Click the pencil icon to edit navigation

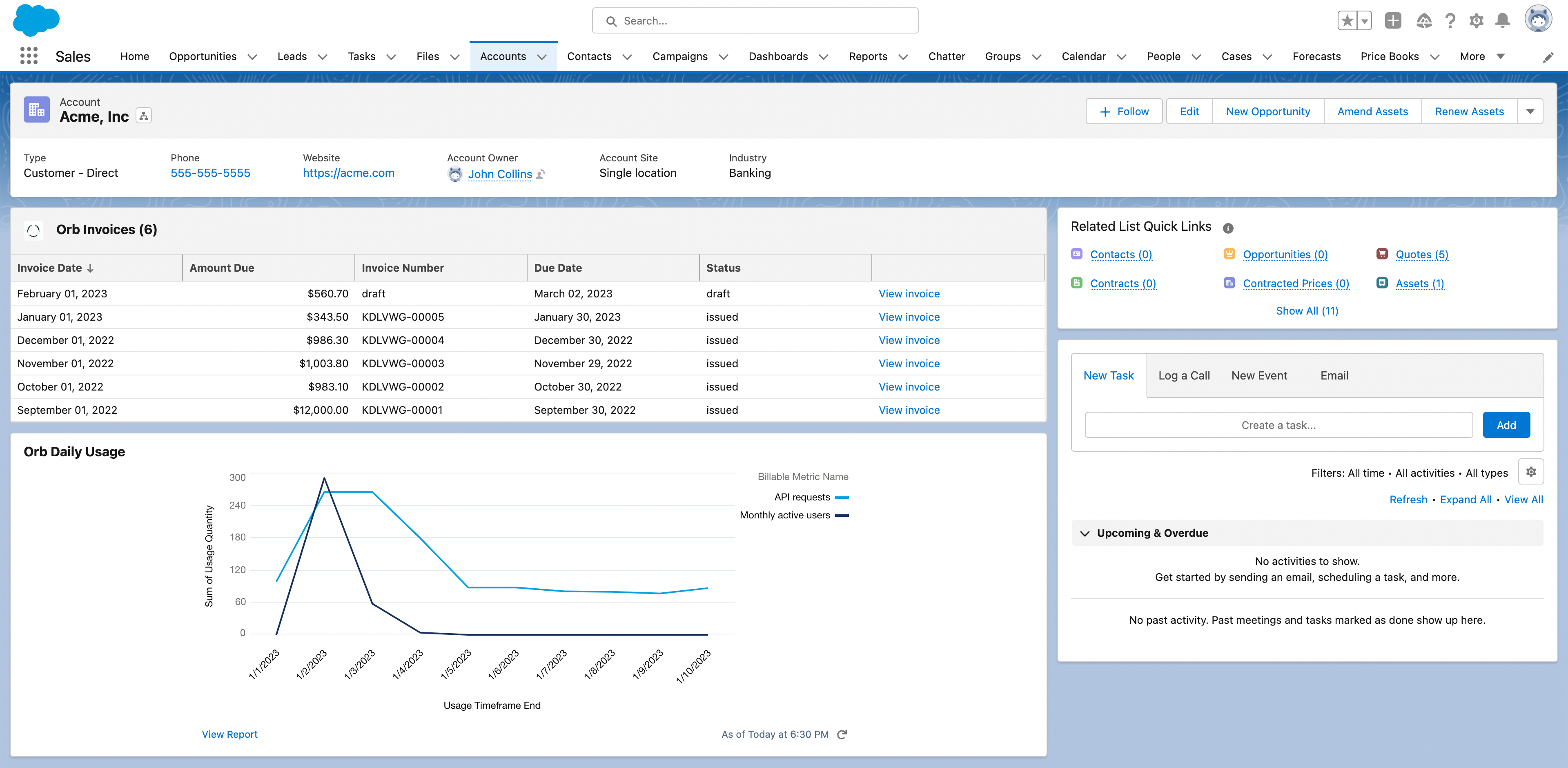click(x=1548, y=57)
